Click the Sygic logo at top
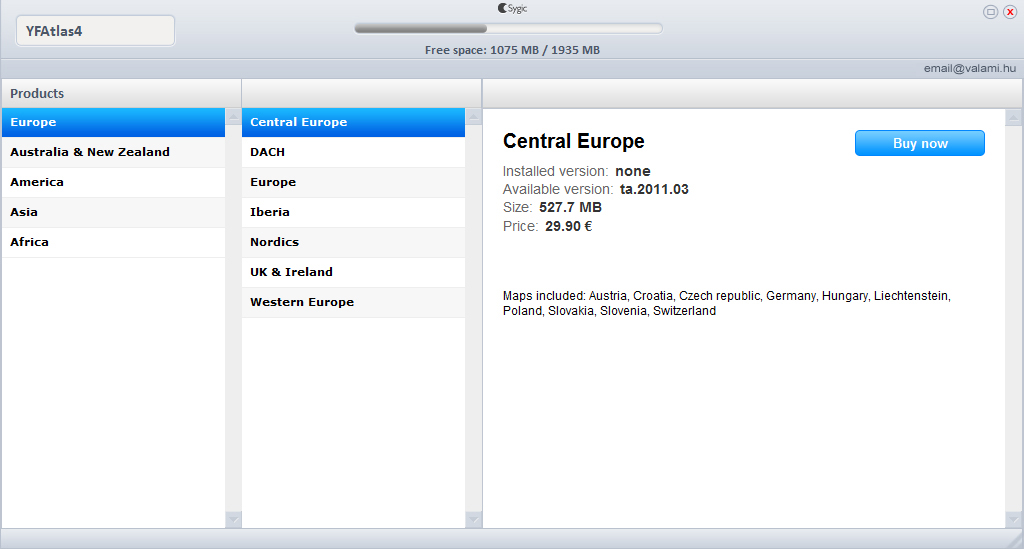The image size is (1024, 549). click(512, 8)
